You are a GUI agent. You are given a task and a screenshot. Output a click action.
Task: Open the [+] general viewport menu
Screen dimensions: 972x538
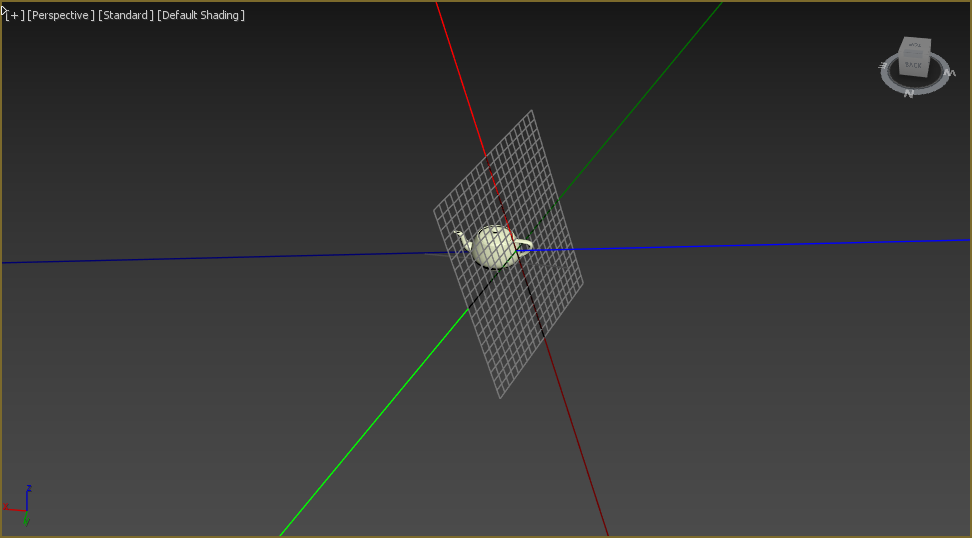14,15
